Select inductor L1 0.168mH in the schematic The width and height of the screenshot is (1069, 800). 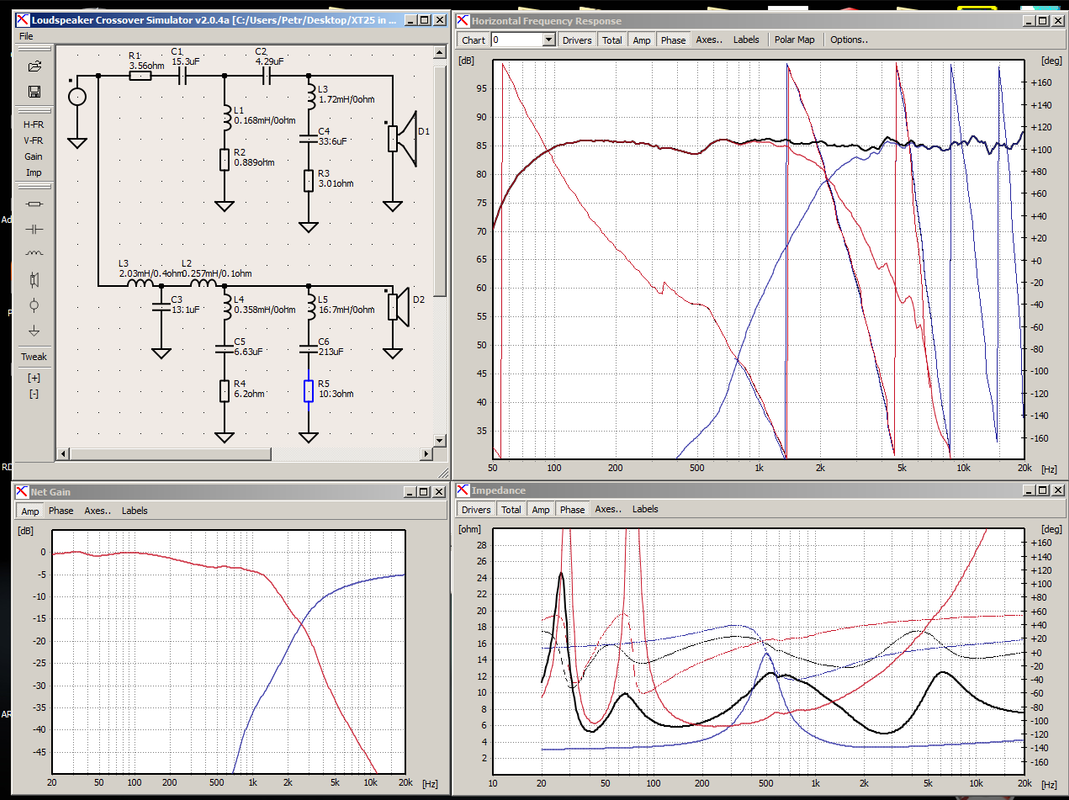click(x=225, y=117)
